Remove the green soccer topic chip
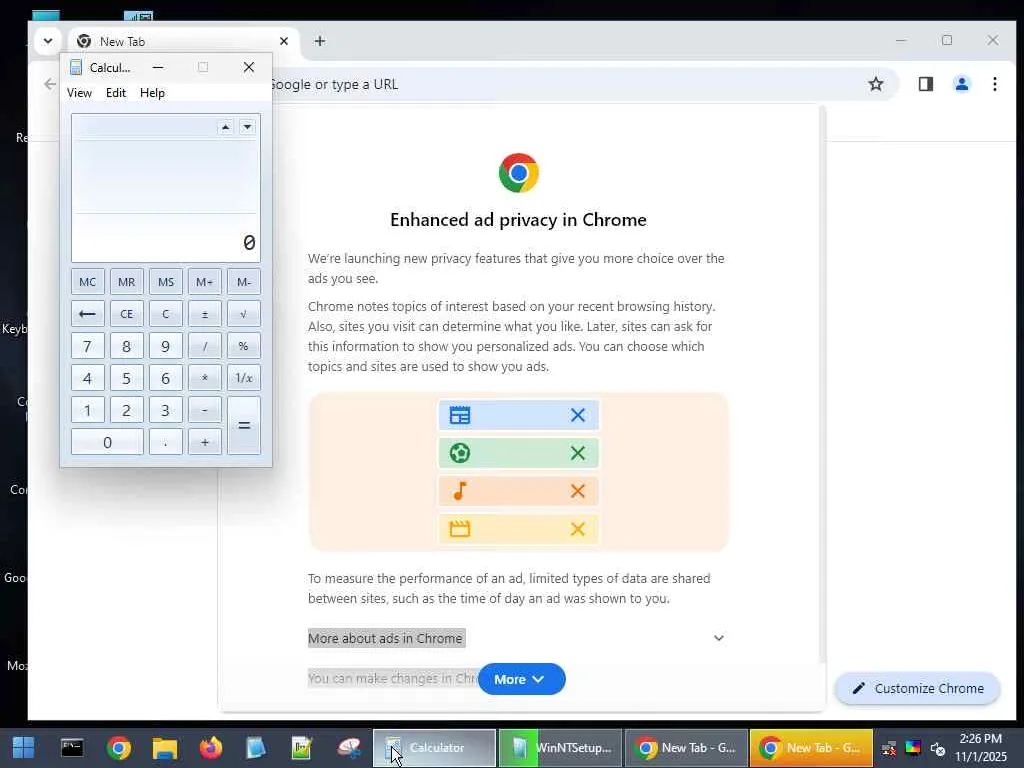The width and height of the screenshot is (1024, 768). point(577,453)
